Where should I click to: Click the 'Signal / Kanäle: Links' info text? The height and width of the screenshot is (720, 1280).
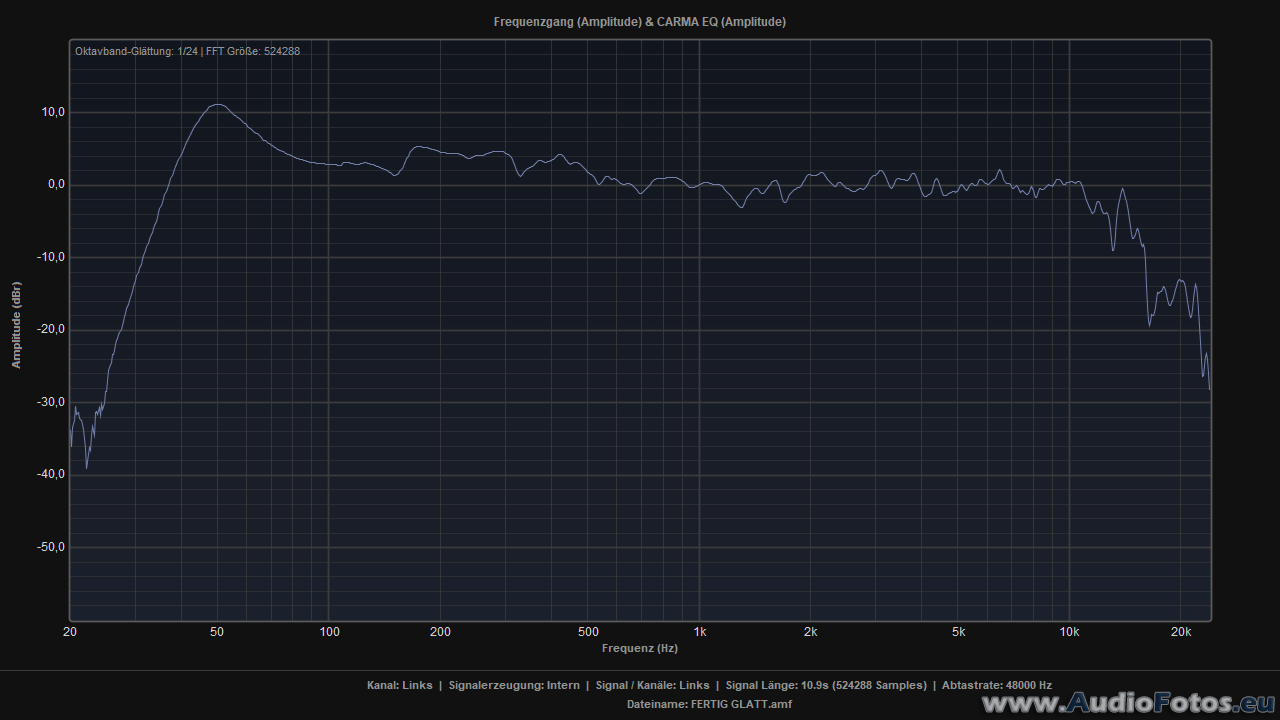pyautogui.click(x=652, y=685)
